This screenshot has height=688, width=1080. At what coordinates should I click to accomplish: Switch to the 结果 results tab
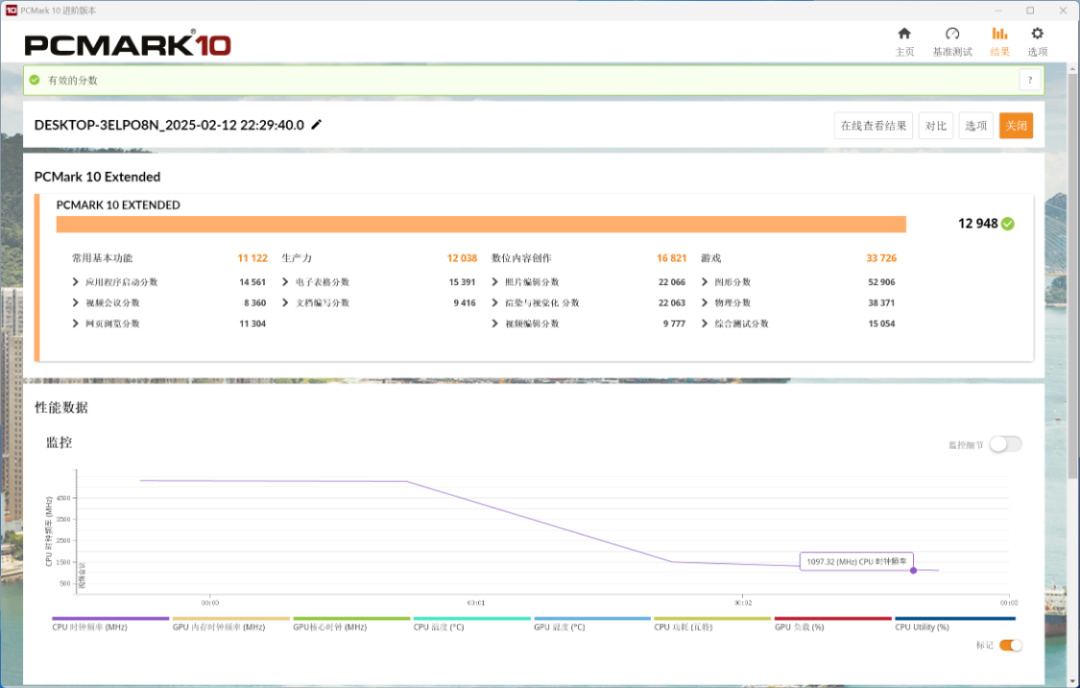click(x=999, y=41)
